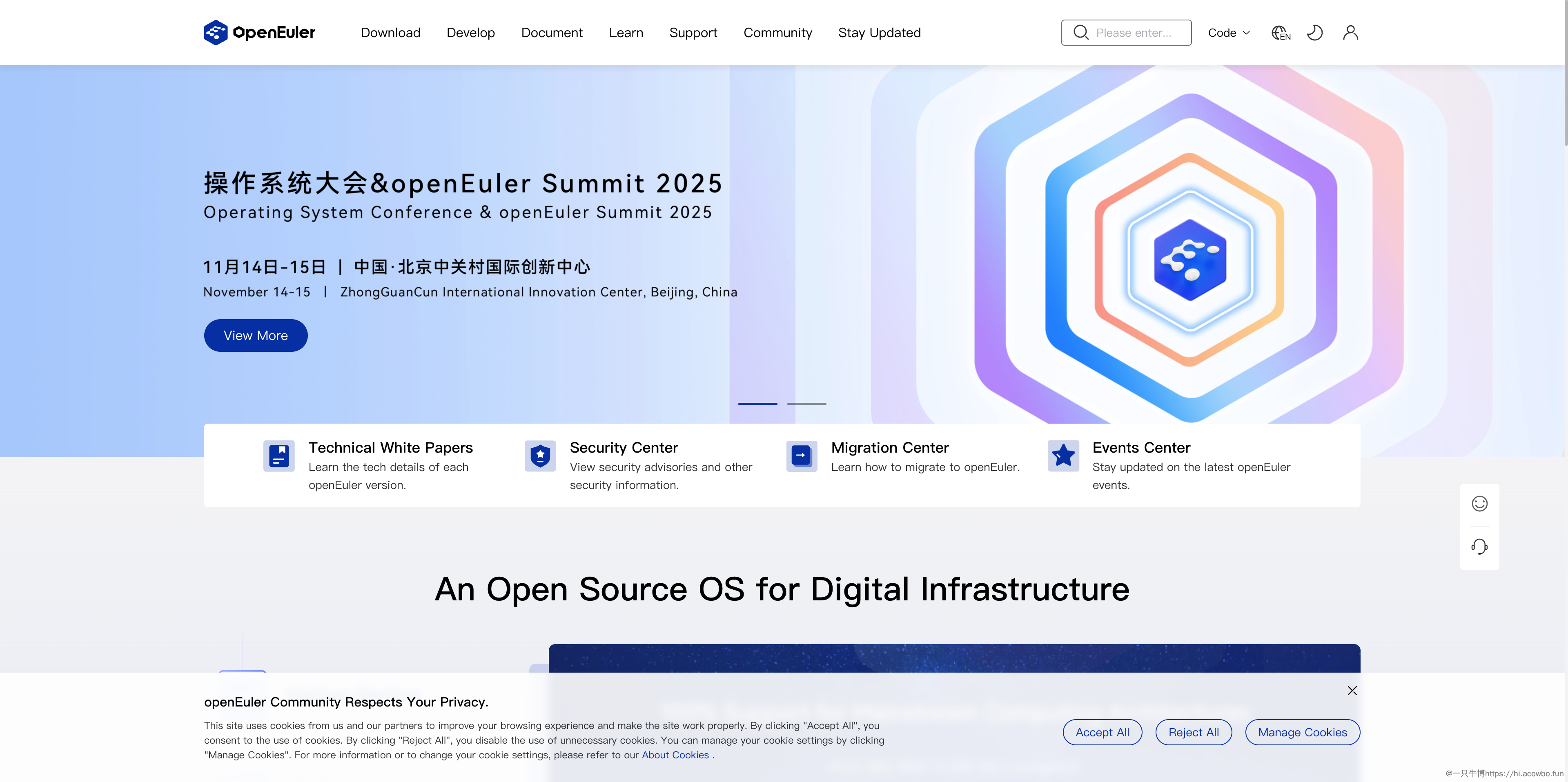Click the smiley feedback icon
Viewport: 1568px width, 782px height.
point(1479,504)
